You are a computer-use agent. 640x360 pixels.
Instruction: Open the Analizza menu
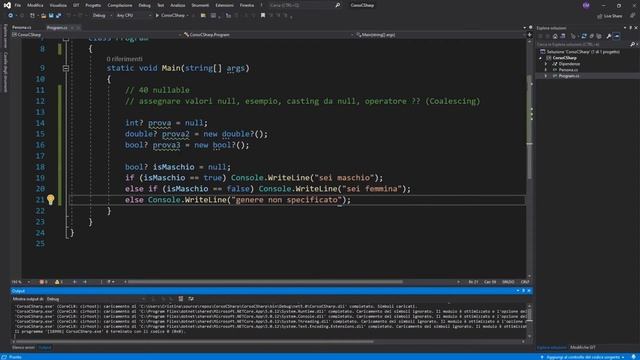tap(178, 5)
